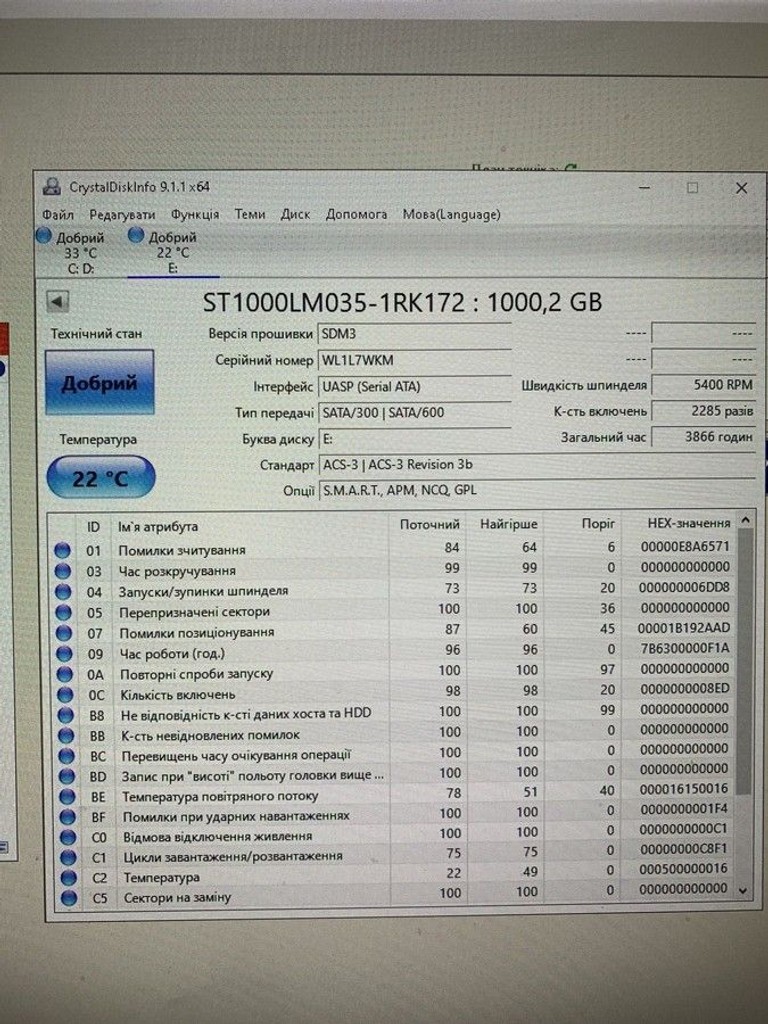Select the Час розкручування attribute row
The image size is (768, 1024).
point(394,569)
